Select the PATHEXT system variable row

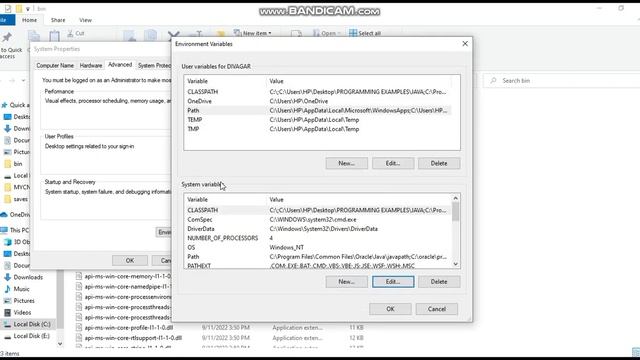318,265
